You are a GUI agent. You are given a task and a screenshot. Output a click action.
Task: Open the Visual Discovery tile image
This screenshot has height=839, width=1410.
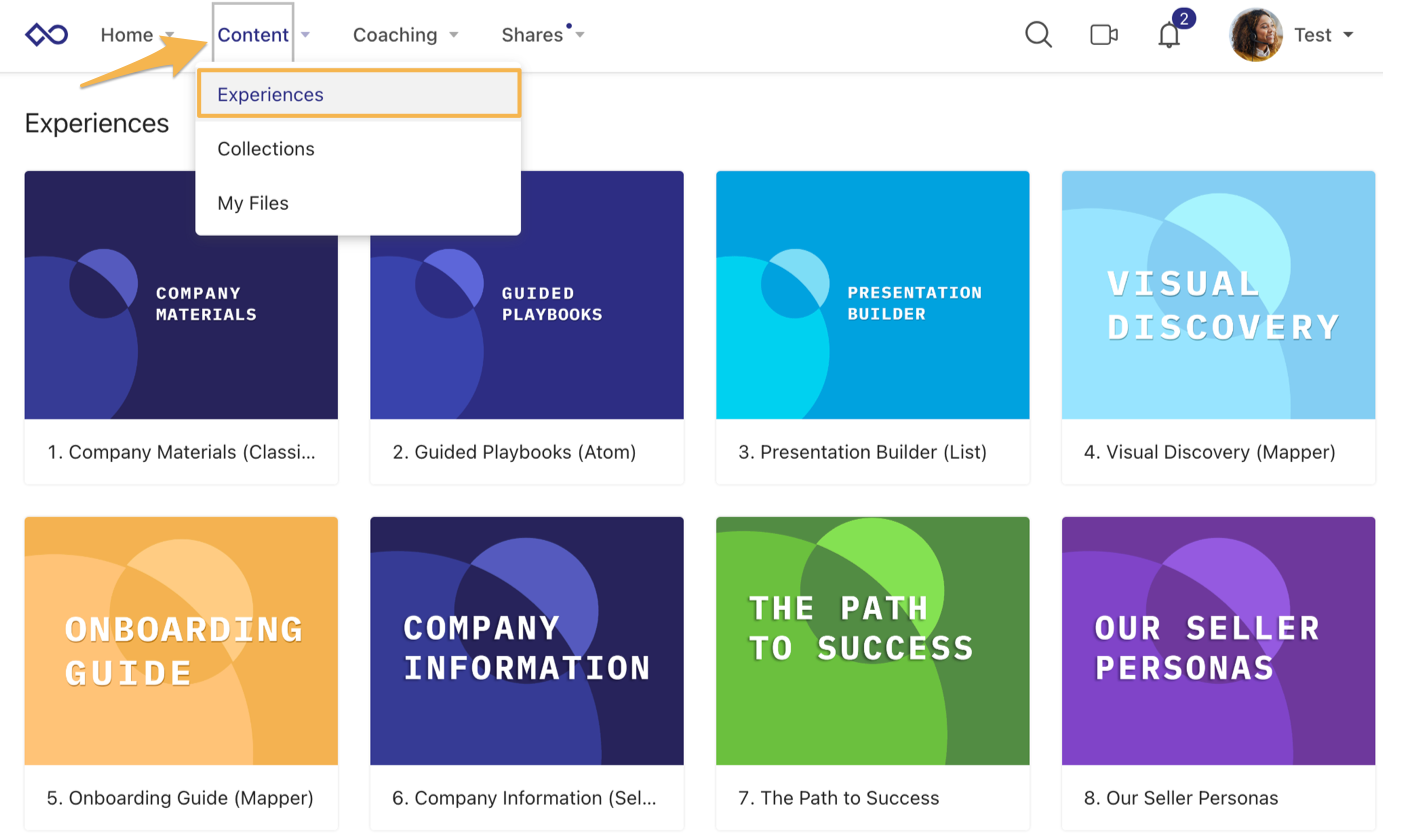(1218, 295)
